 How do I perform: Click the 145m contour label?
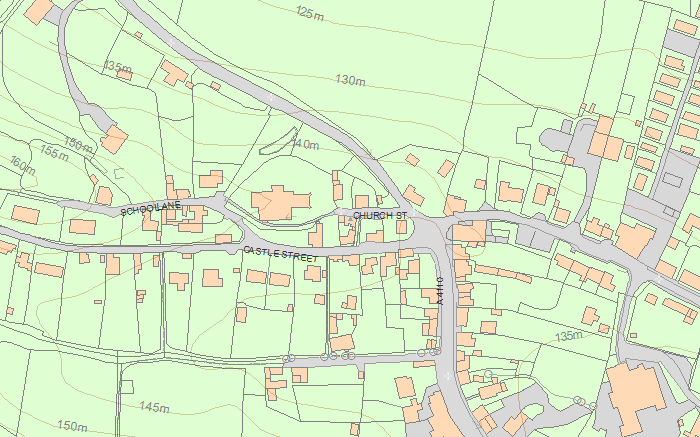click(x=154, y=407)
